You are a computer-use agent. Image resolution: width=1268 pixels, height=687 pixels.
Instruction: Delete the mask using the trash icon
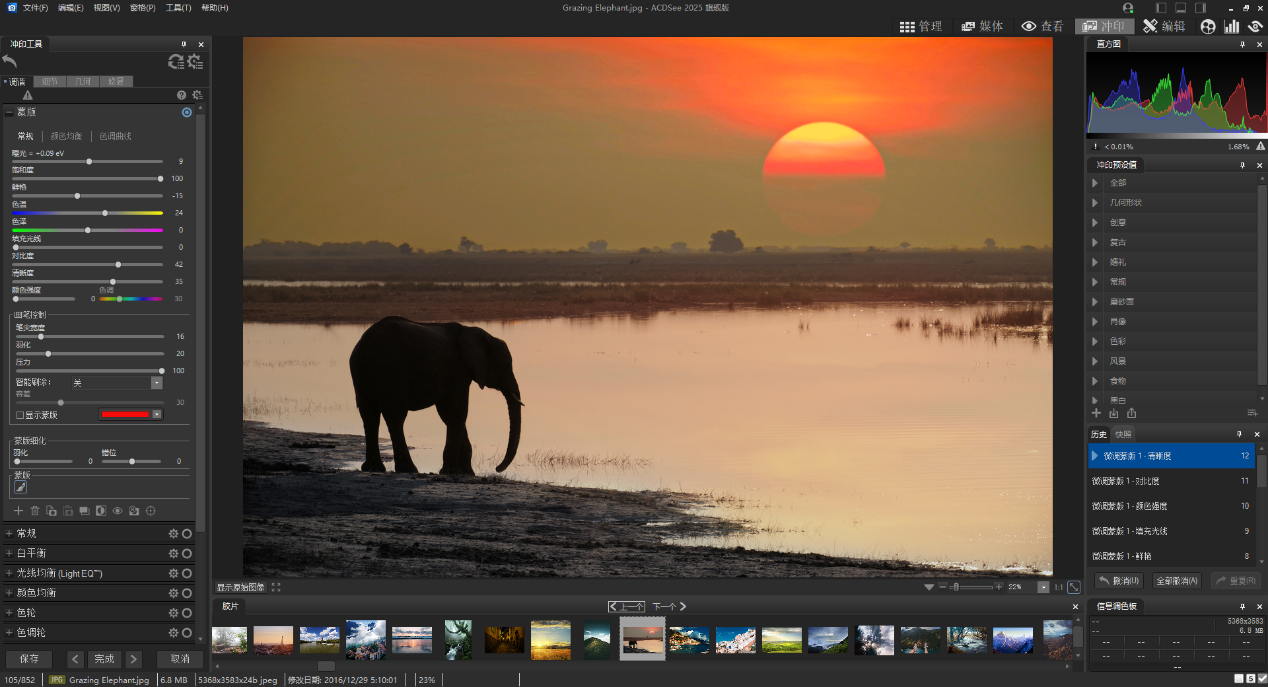[35, 511]
